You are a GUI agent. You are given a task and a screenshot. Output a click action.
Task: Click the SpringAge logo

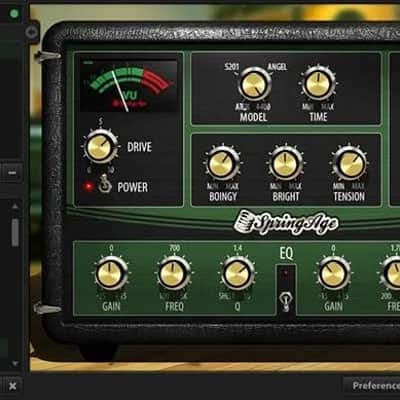(x=286, y=223)
